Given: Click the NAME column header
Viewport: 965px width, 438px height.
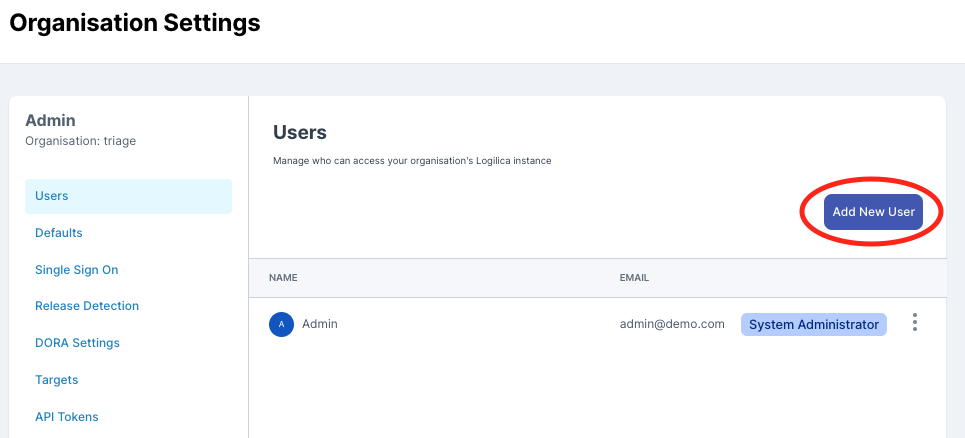Looking at the screenshot, I should click(283, 278).
